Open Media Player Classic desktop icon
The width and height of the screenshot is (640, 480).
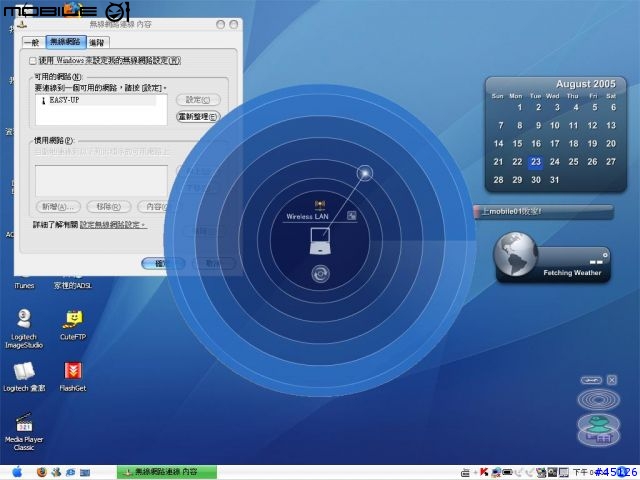click(24, 431)
